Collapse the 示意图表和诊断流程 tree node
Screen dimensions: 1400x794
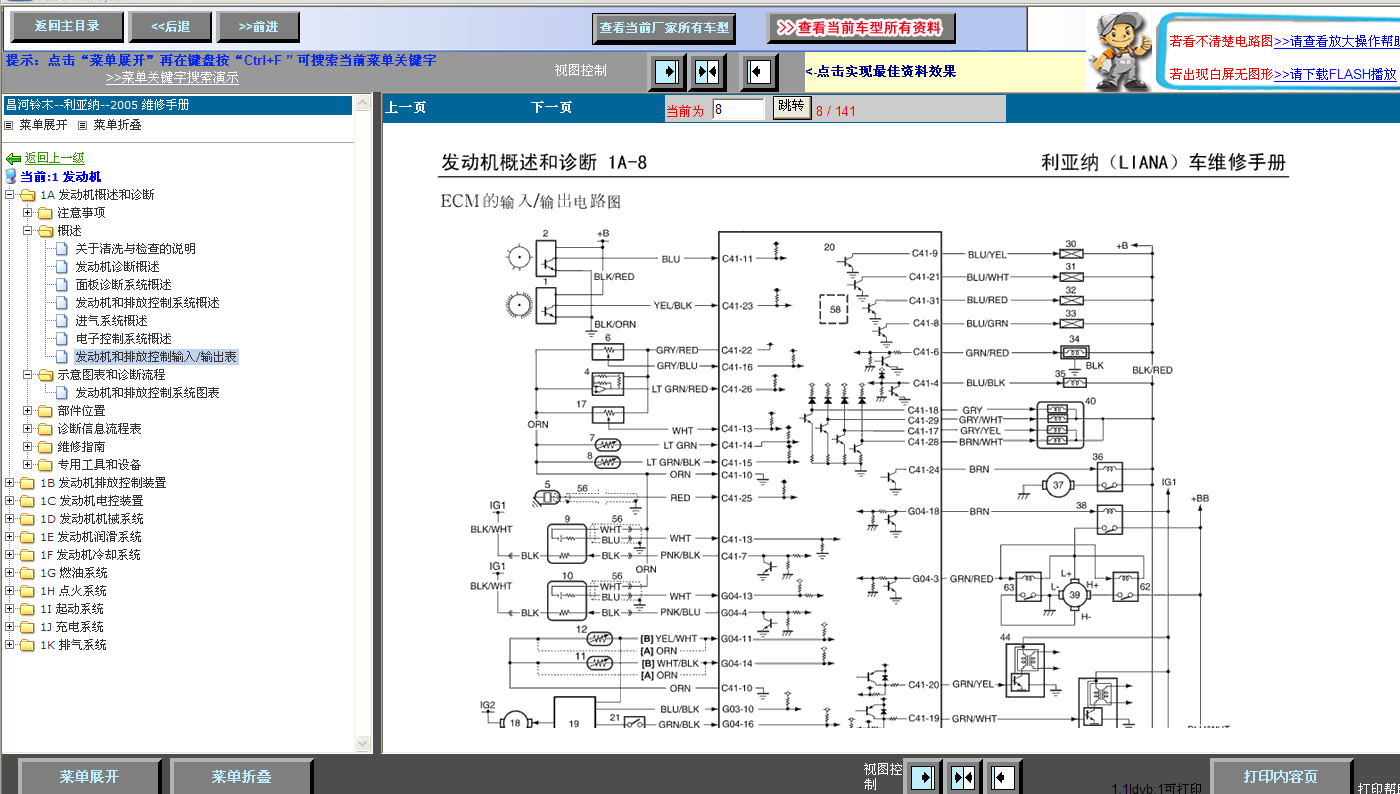coord(28,375)
